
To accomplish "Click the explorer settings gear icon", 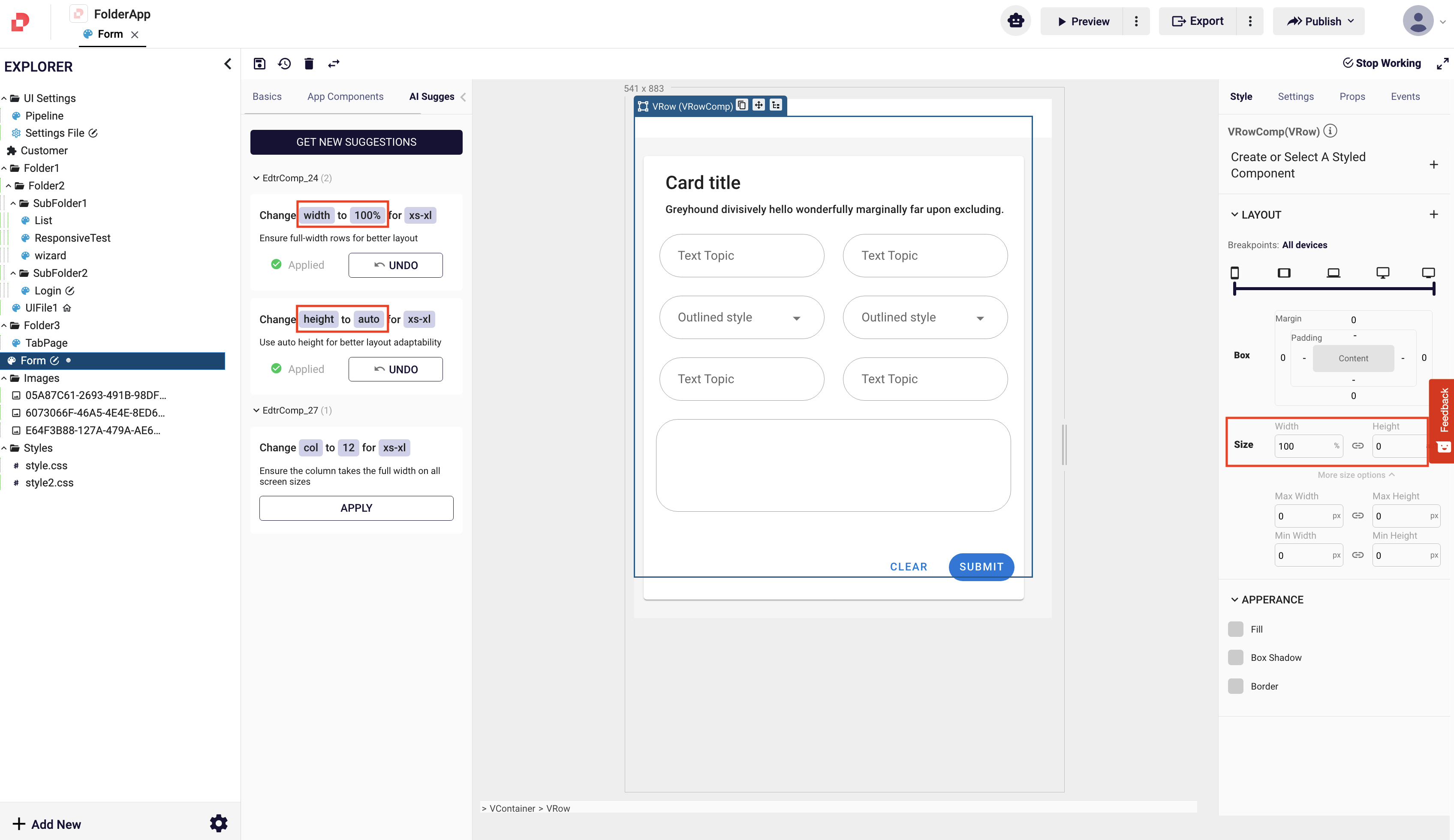I will tap(219, 823).
